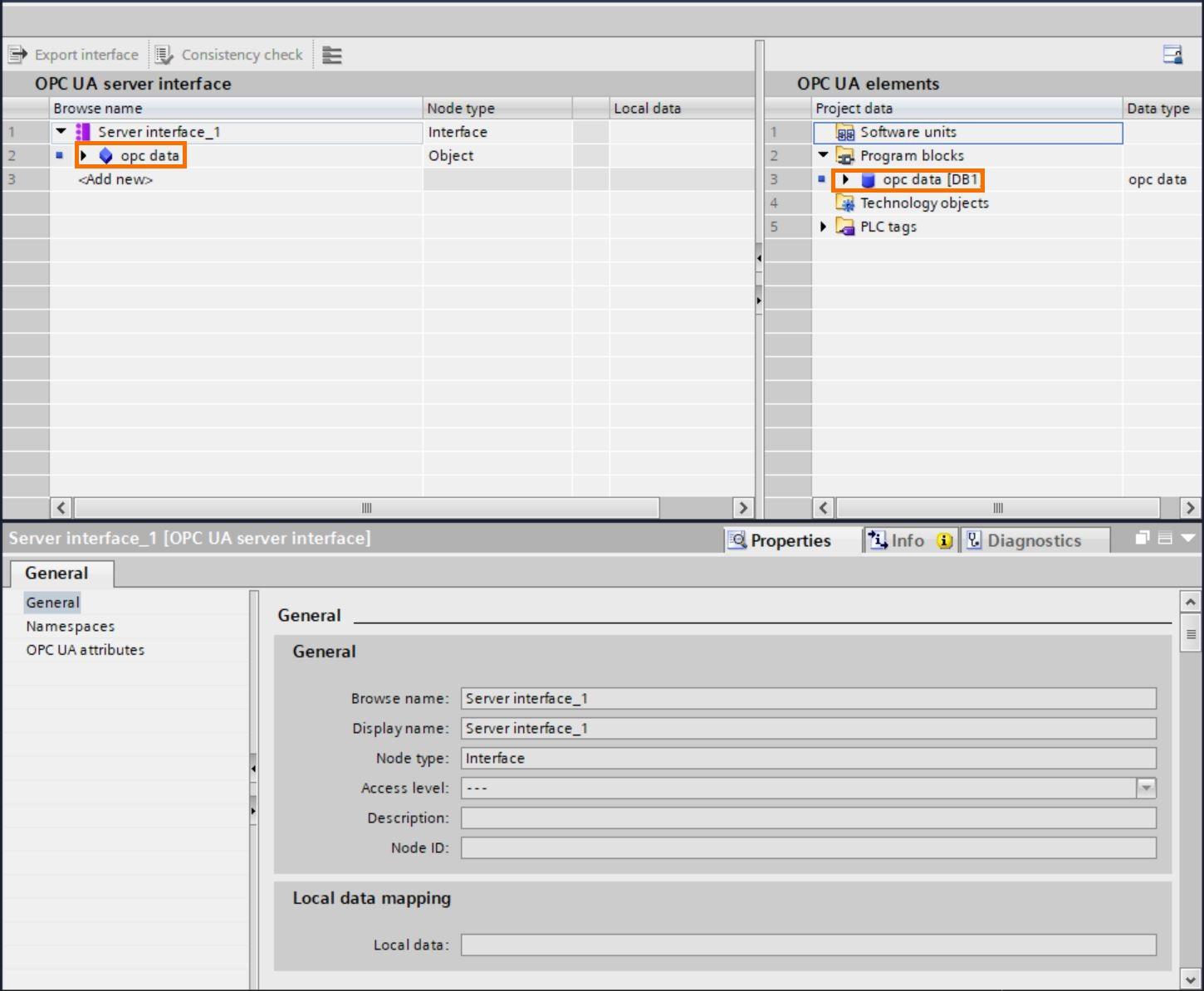Click the yellow info indicator icon

(944, 541)
